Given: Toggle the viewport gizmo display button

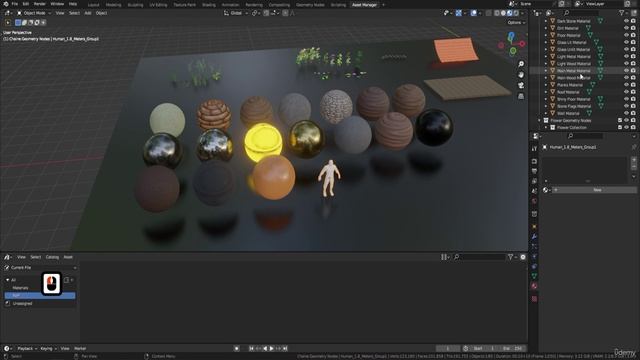Looking at the screenshot, I should (x=459, y=13).
